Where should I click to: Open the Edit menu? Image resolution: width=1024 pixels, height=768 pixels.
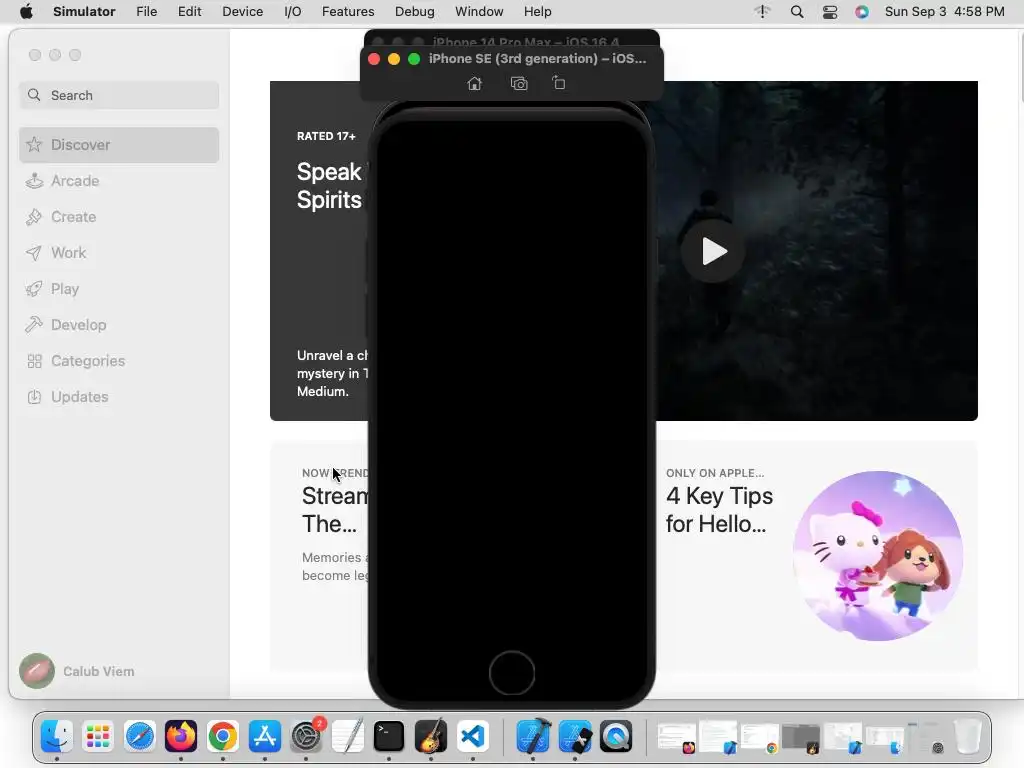pos(189,12)
